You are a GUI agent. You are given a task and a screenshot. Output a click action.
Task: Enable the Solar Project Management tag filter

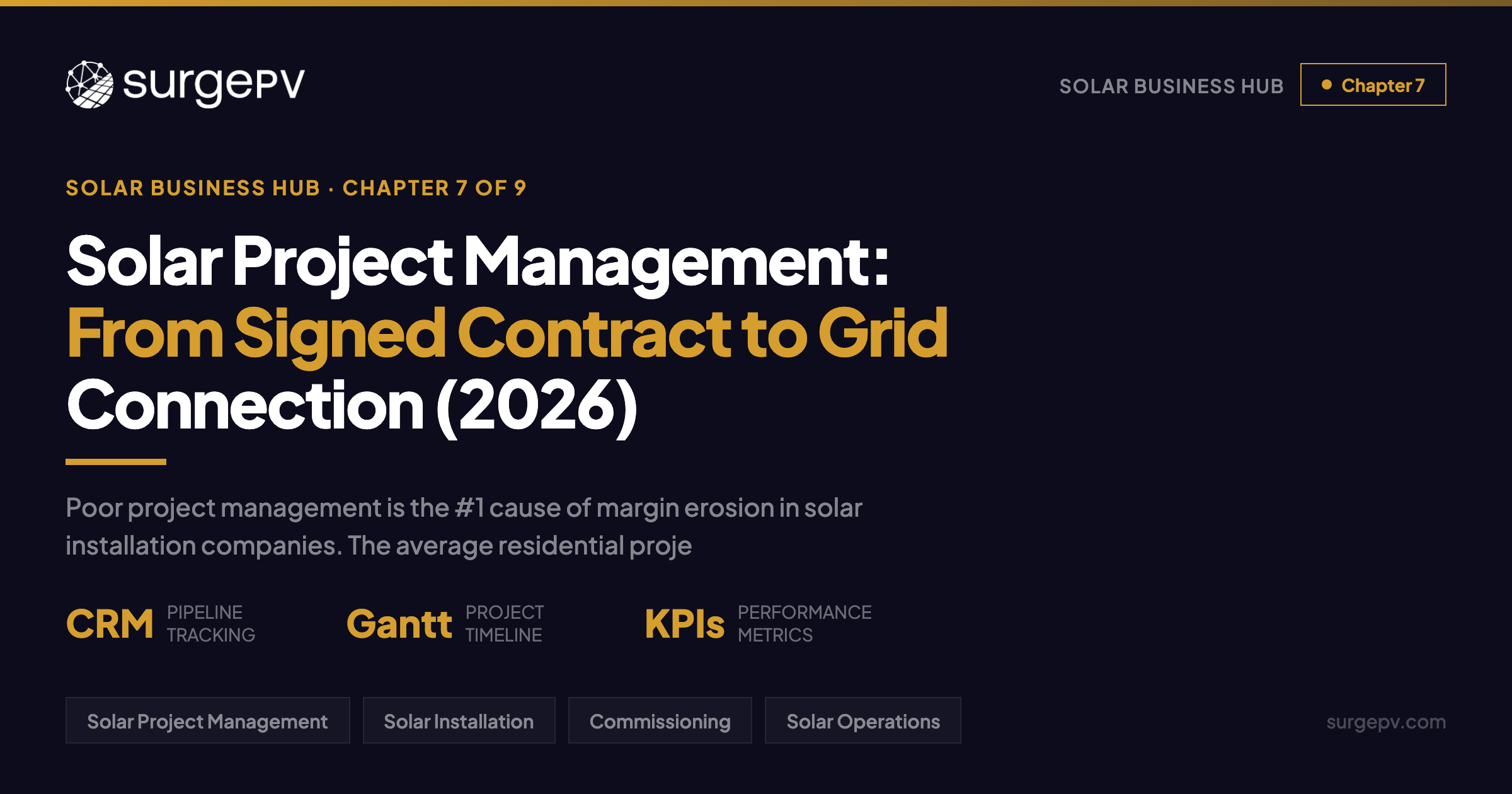click(207, 720)
